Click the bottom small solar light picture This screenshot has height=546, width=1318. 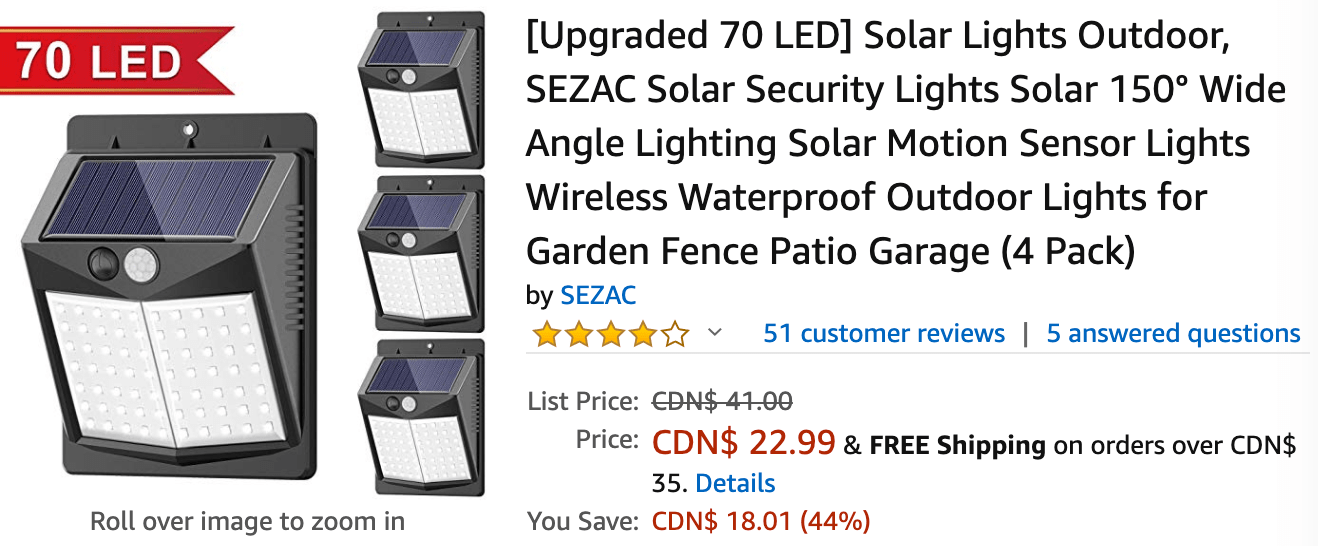(421, 417)
